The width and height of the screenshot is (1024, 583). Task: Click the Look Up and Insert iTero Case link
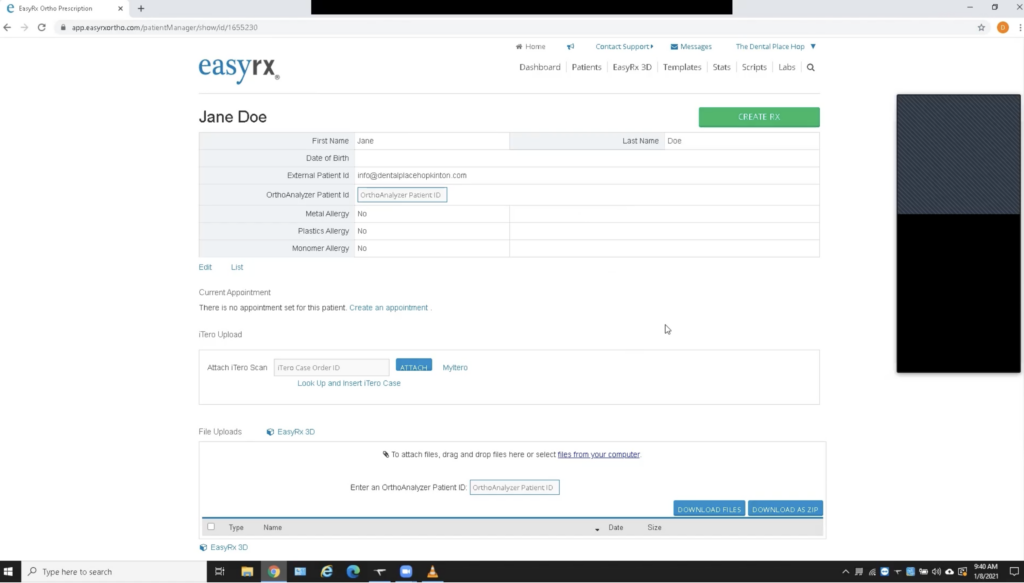tap(349, 383)
